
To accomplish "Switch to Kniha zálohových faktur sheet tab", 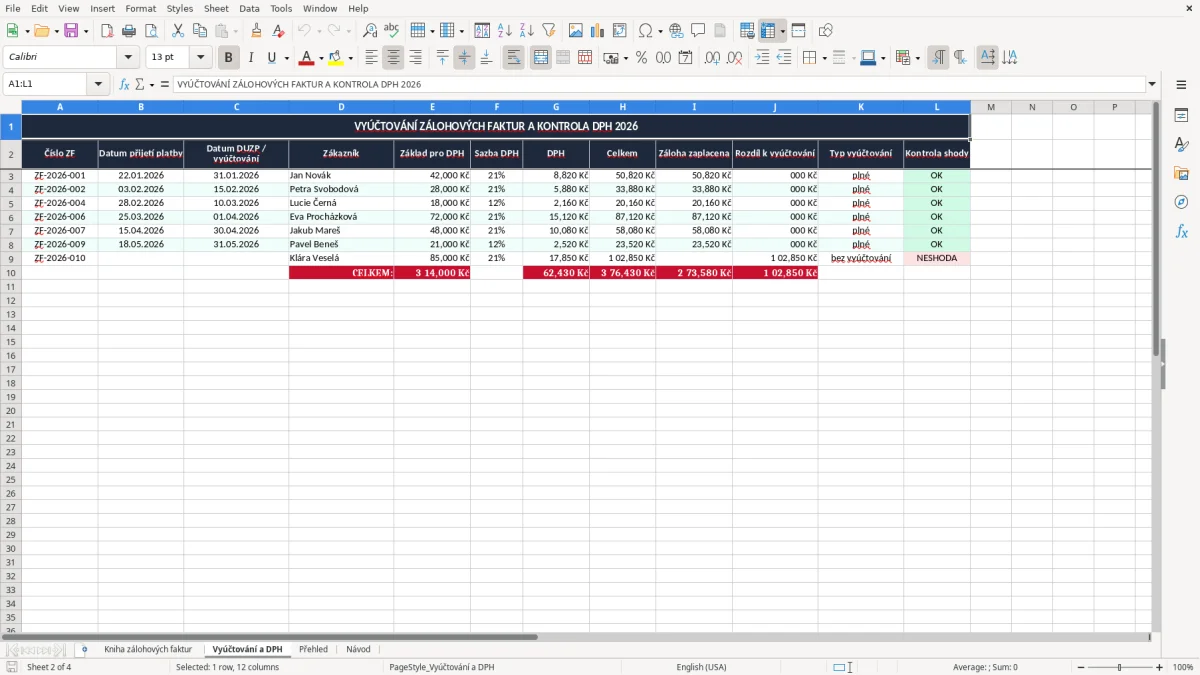I will click(x=148, y=649).
